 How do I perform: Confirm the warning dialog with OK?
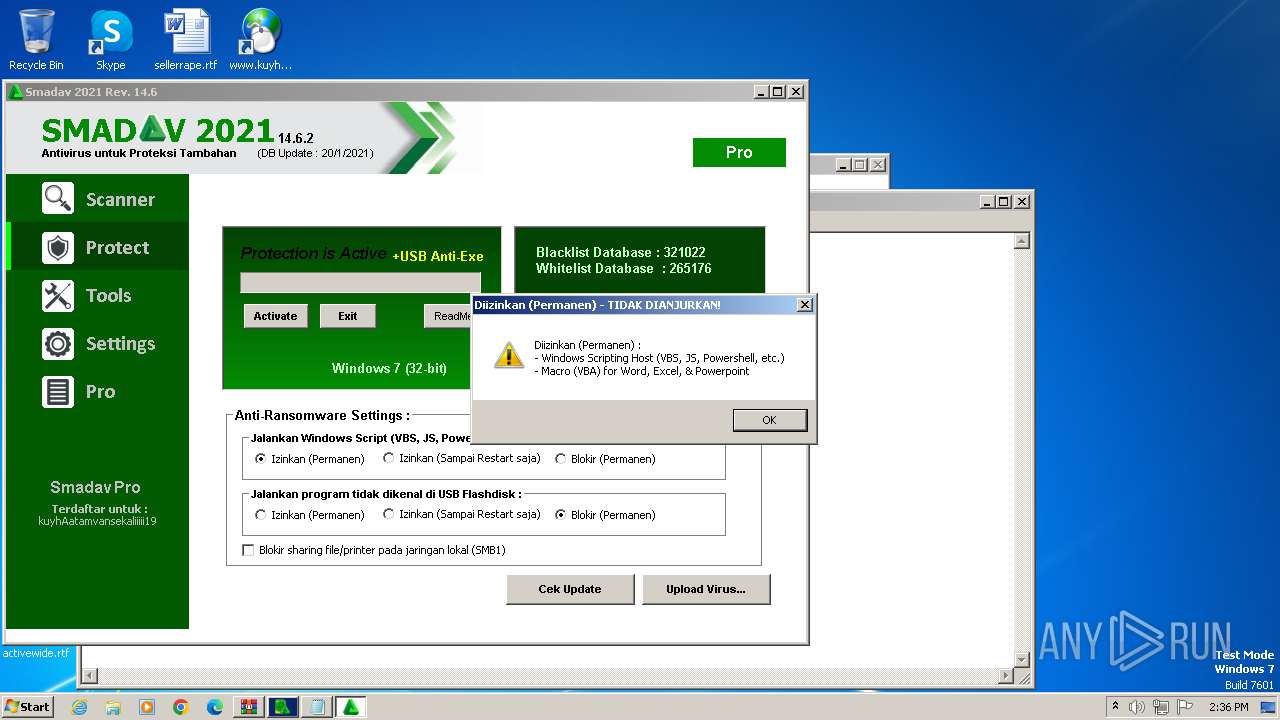(769, 420)
